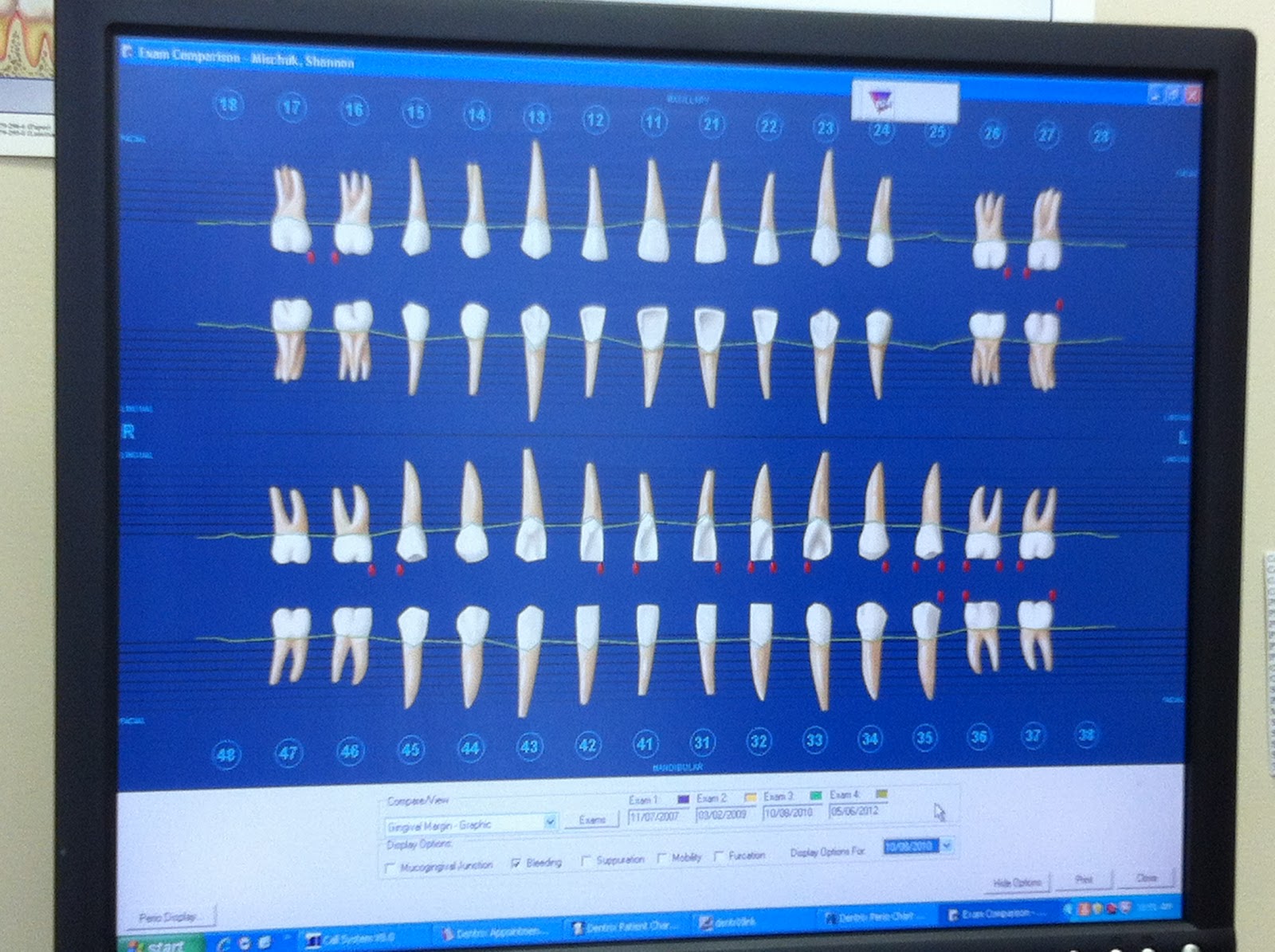Uncheck the Bleeding display option
This screenshot has width=1275, height=952.
516,863
